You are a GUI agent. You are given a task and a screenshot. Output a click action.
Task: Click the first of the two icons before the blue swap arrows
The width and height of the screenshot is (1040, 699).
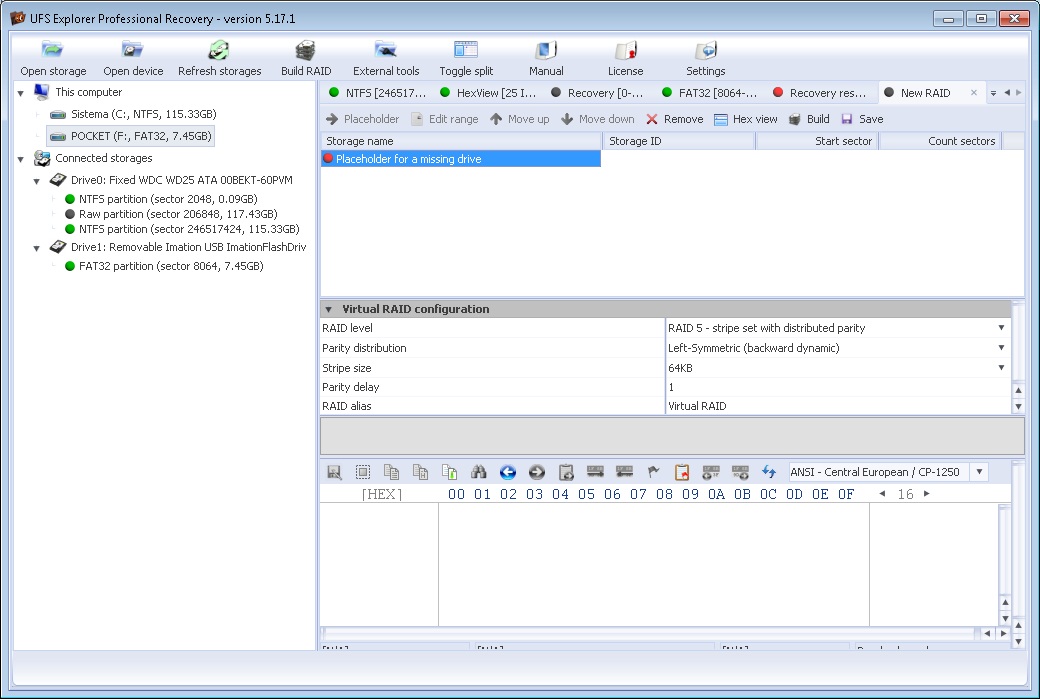tap(711, 472)
